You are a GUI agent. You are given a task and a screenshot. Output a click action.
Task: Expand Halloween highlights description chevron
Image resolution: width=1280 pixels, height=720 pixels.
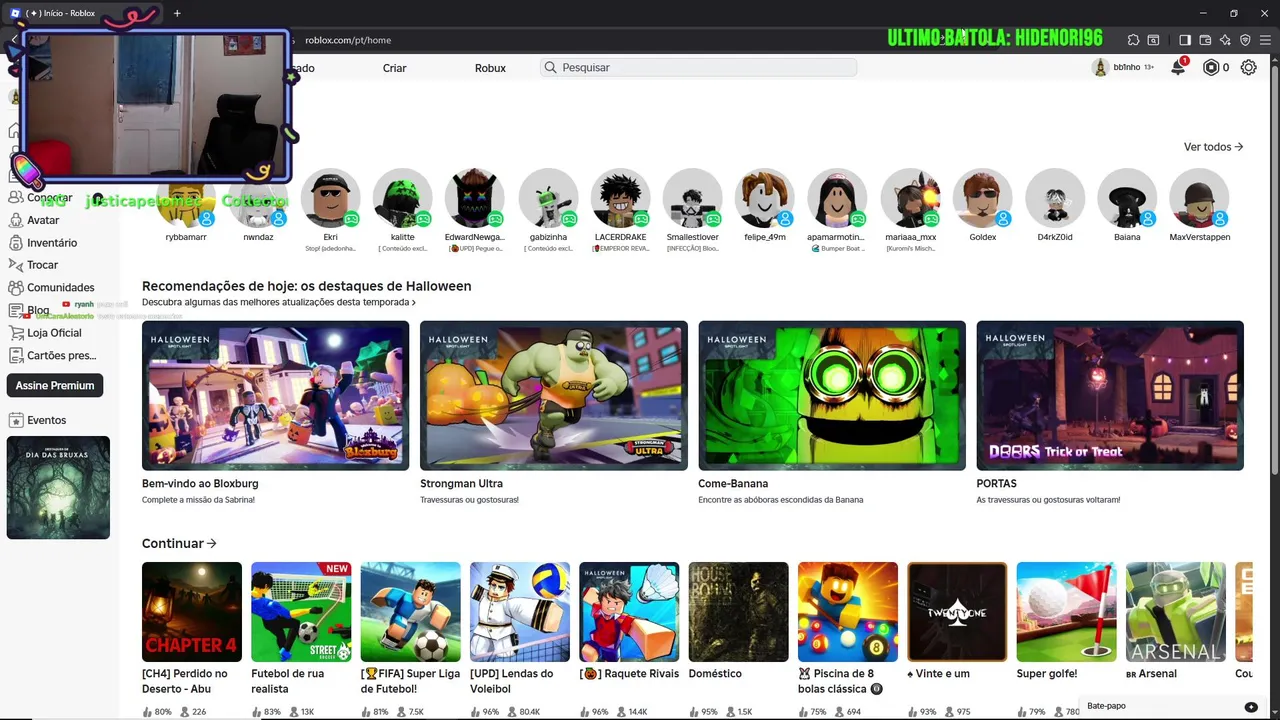click(x=414, y=302)
